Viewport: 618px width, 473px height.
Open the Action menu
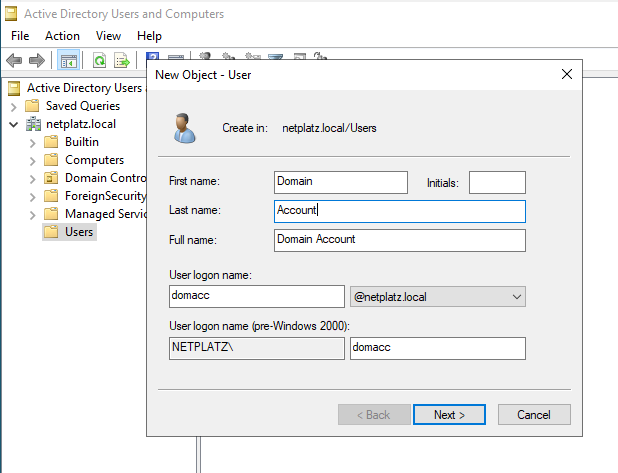click(x=62, y=36)
